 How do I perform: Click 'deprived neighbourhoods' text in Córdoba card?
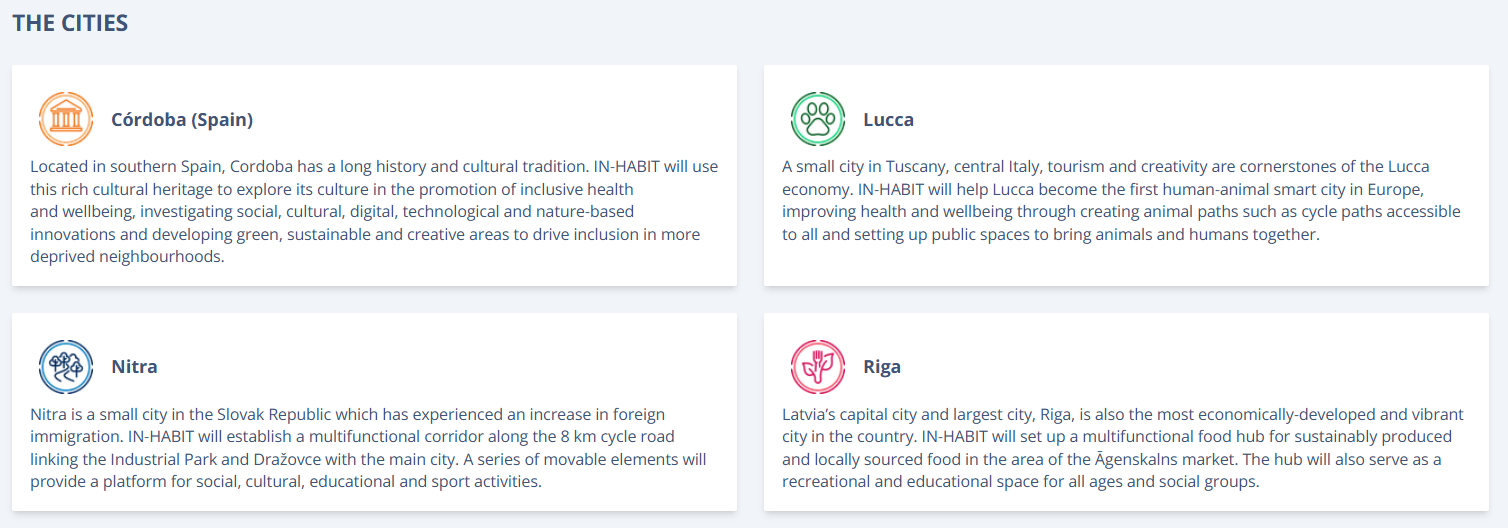(127, 256)
